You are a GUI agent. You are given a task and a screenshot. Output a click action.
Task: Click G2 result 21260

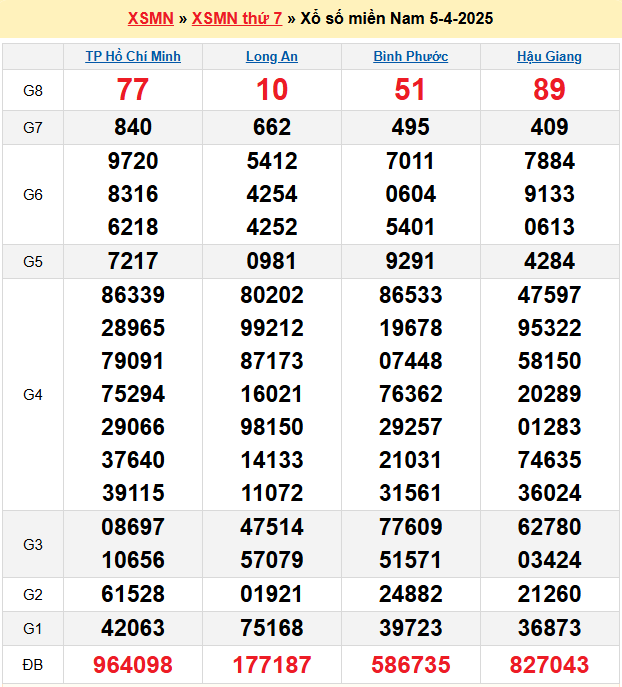[549, 594]
